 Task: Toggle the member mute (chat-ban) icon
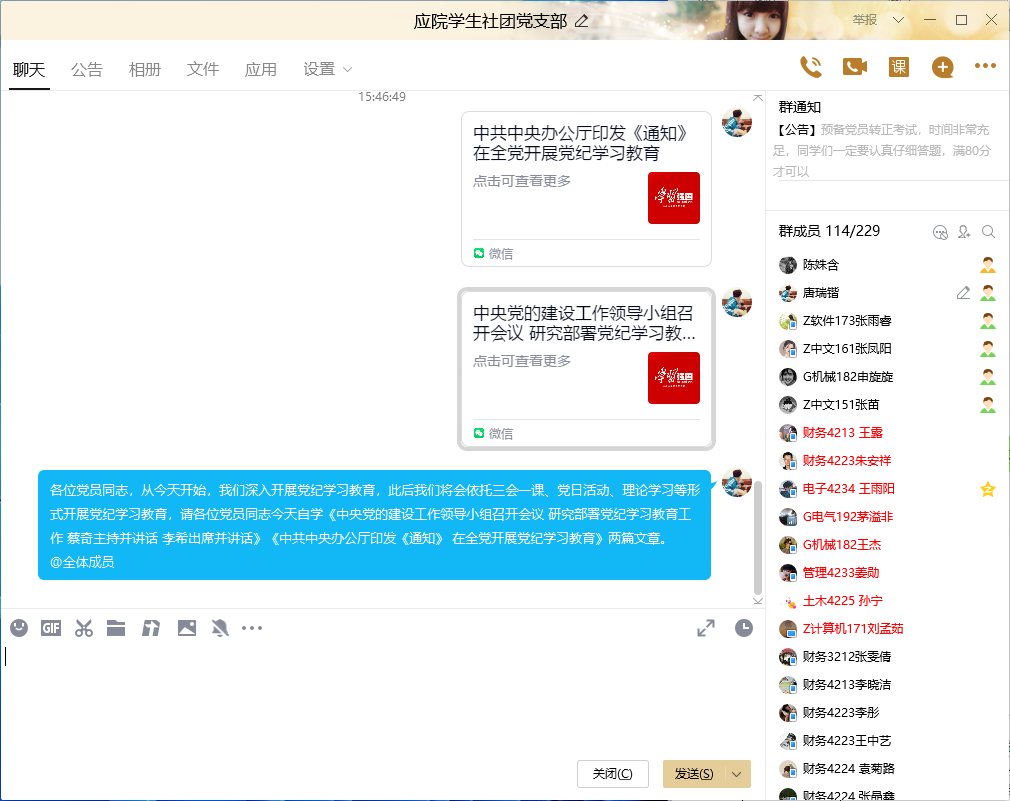pos(939,232)
